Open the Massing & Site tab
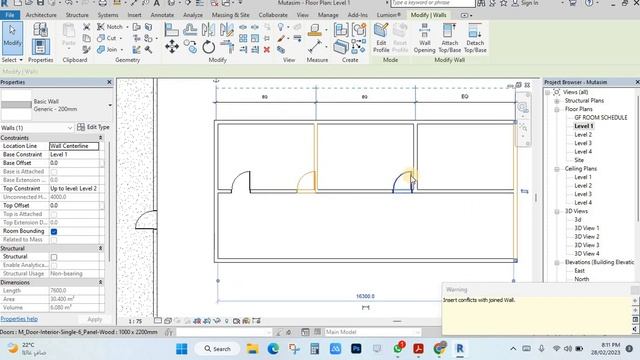Image resolution: width=640 pixels, height=360 pixels. 230,15
